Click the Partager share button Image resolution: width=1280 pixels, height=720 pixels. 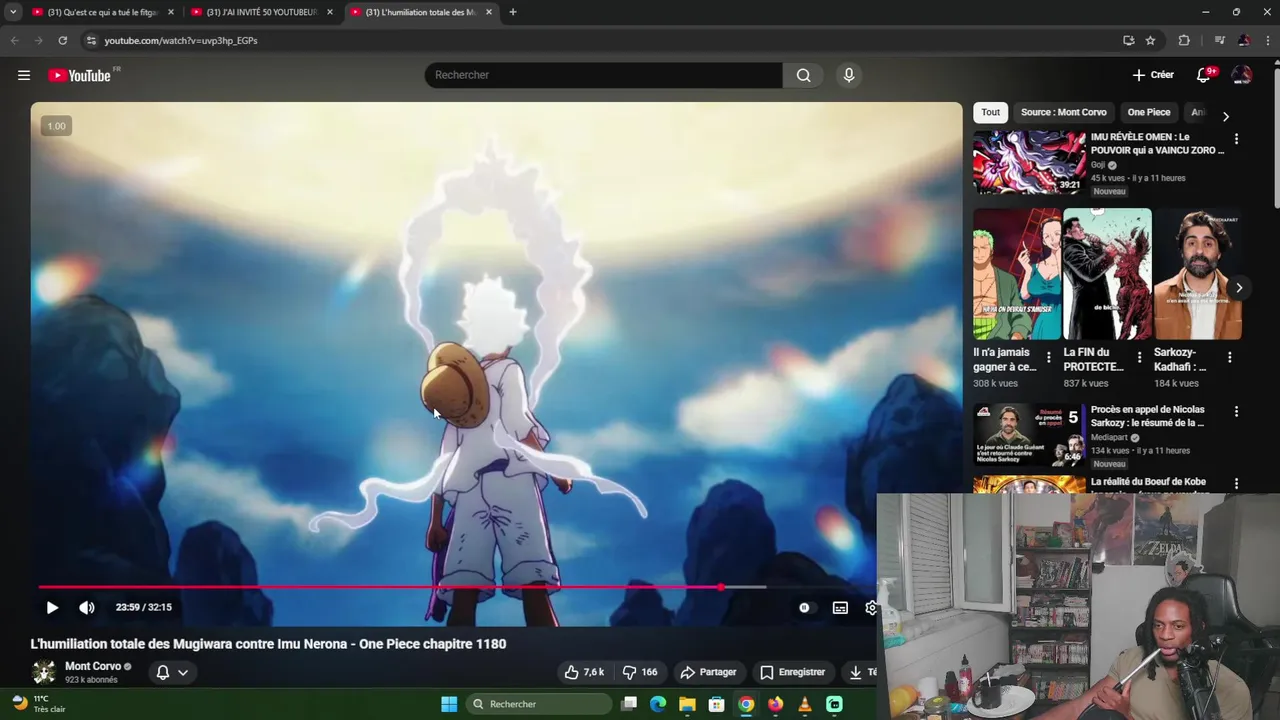pyautogui.click(x=707, y=672)
